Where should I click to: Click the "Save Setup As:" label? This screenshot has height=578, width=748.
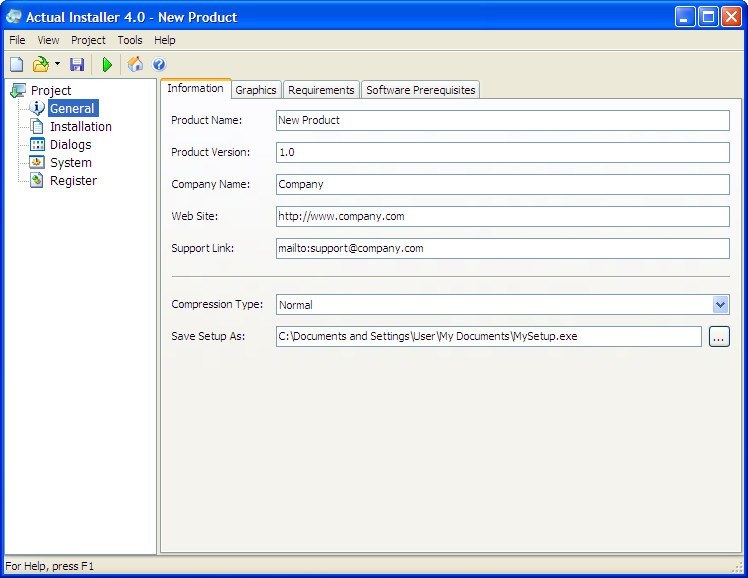[x=208, y=336]
